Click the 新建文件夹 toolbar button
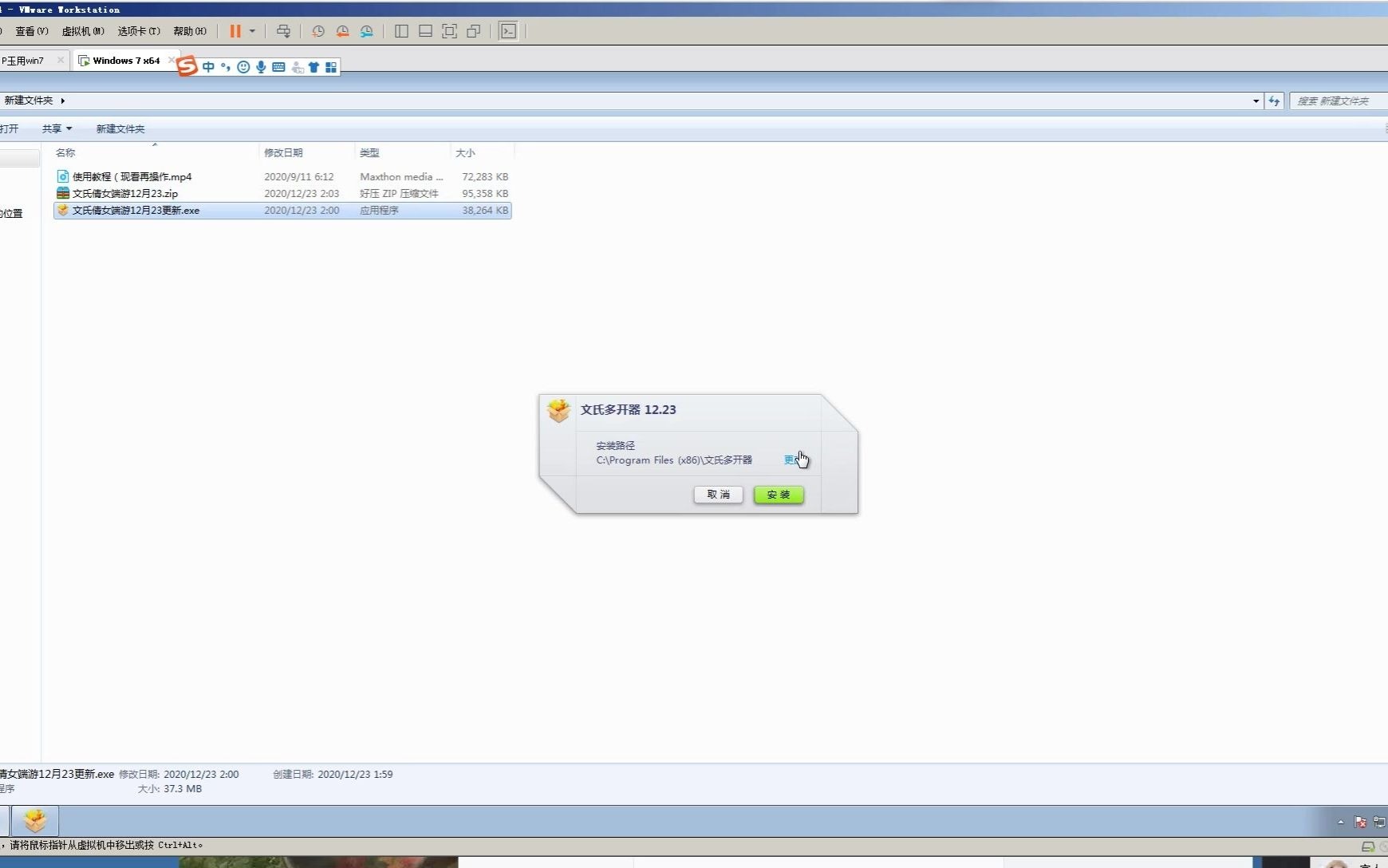The image size is (1388, 868). tap(120, 128)
